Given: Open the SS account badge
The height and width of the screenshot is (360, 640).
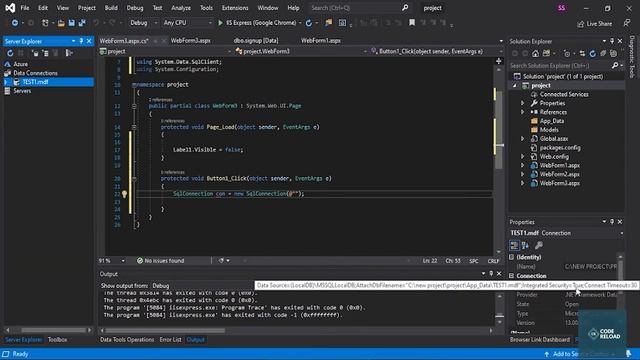Looking at the screenshot, I should (562, 8).
